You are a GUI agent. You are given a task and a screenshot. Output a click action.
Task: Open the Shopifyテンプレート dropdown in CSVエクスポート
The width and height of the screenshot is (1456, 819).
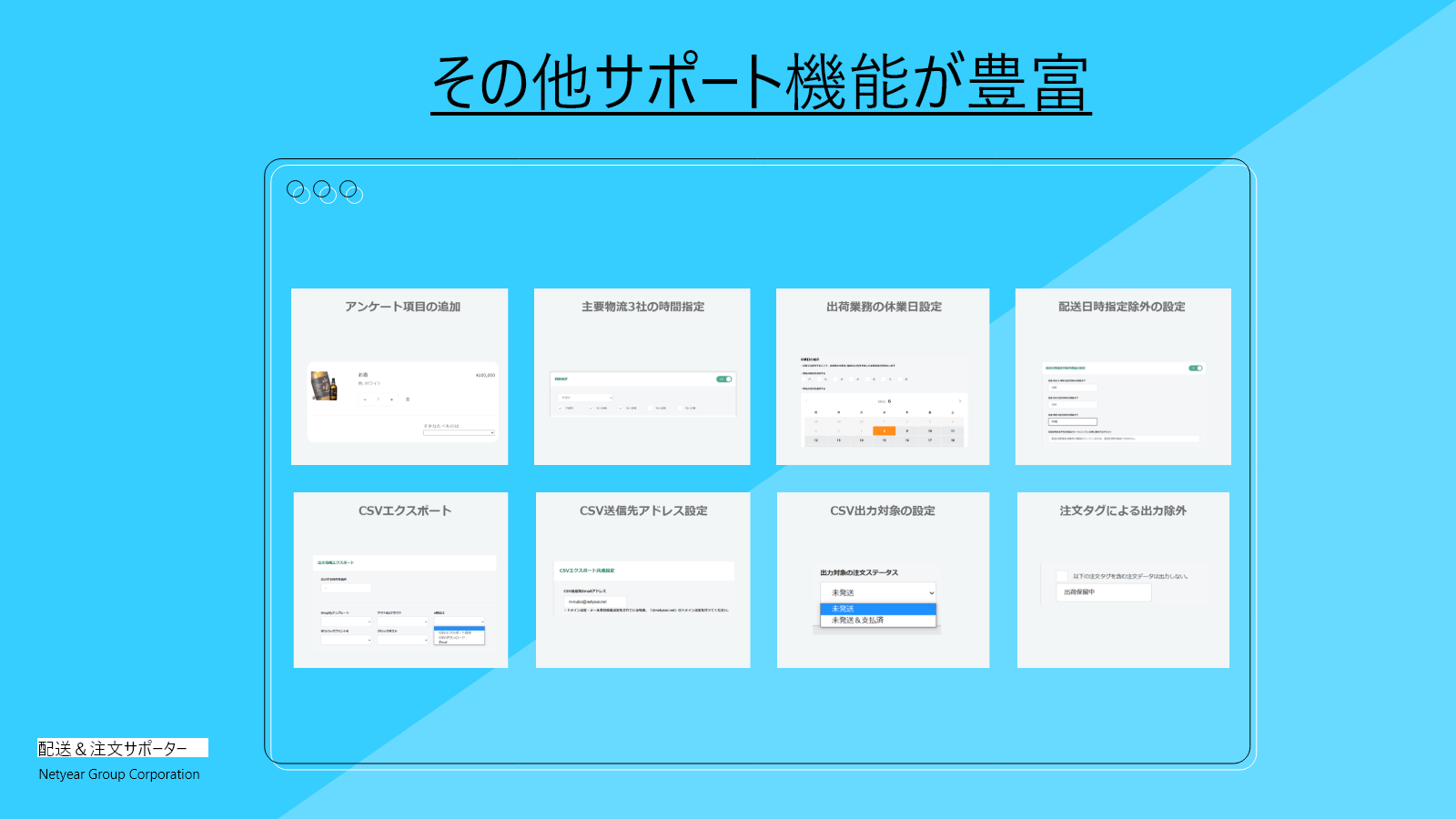[x=346, y=622]
